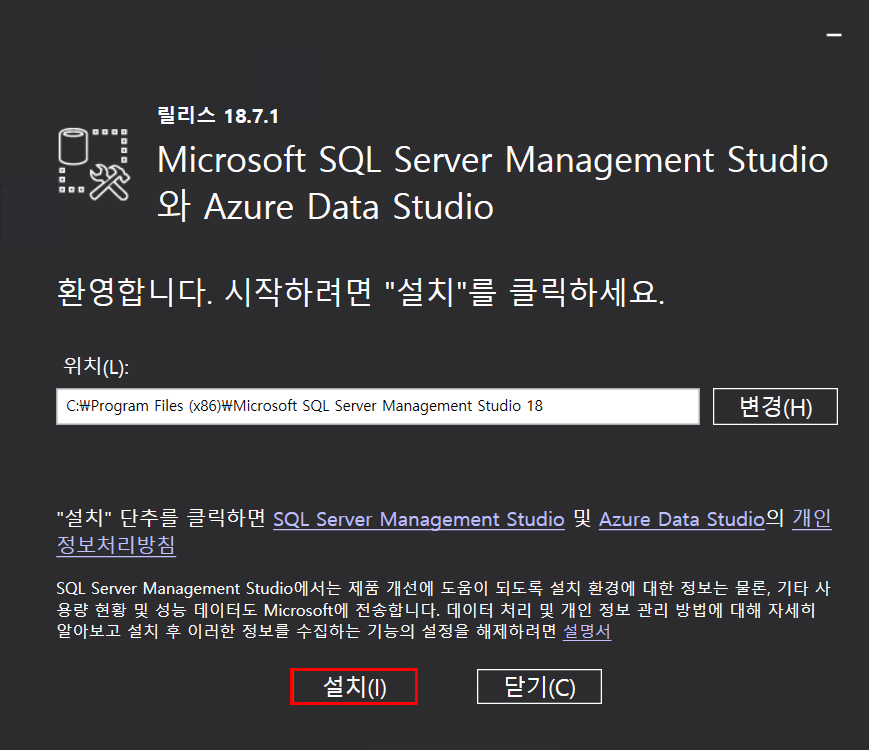
Task: Click the install location path field
Action: click(378, 406)
